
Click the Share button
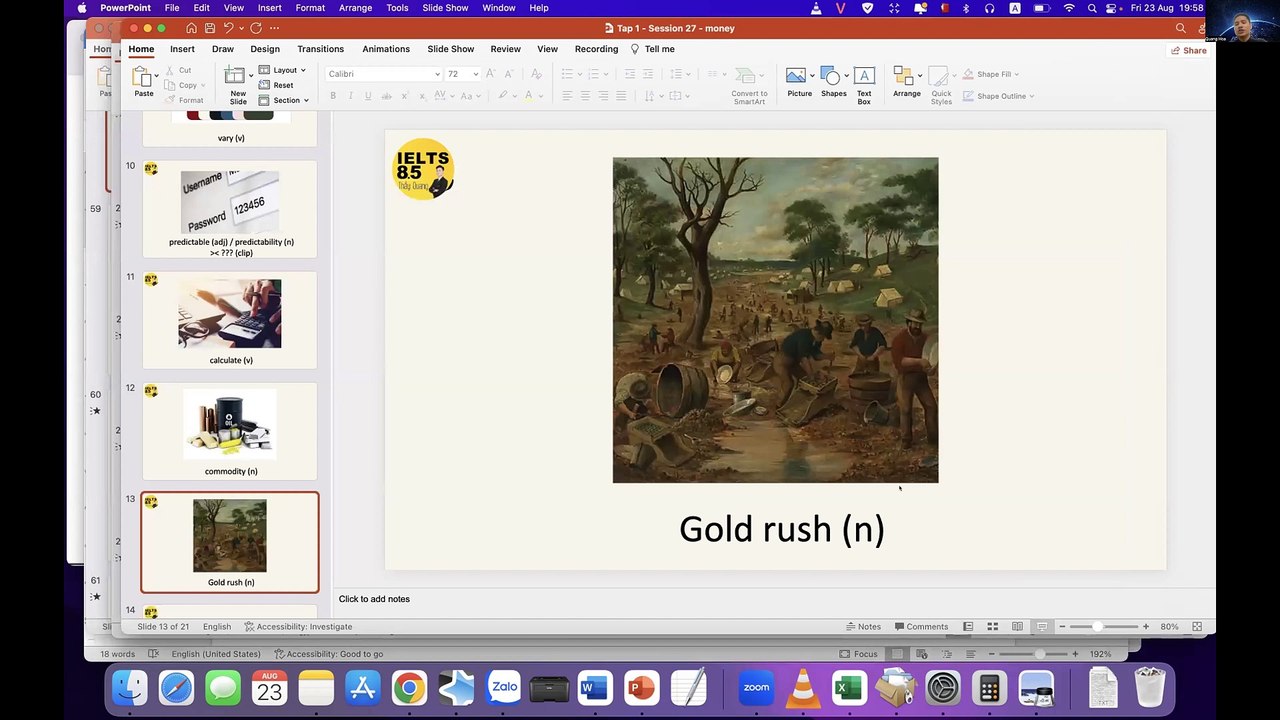[1189, 50]
